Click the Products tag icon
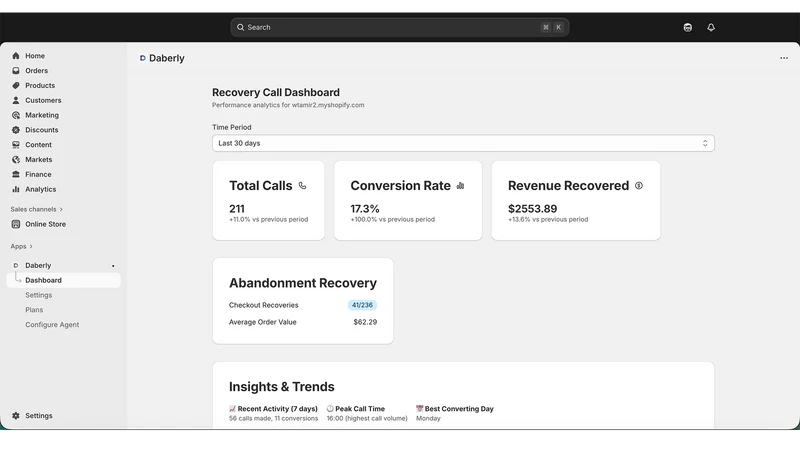The height and width of the screenshot is (450, 800). (x=16, y=85)
